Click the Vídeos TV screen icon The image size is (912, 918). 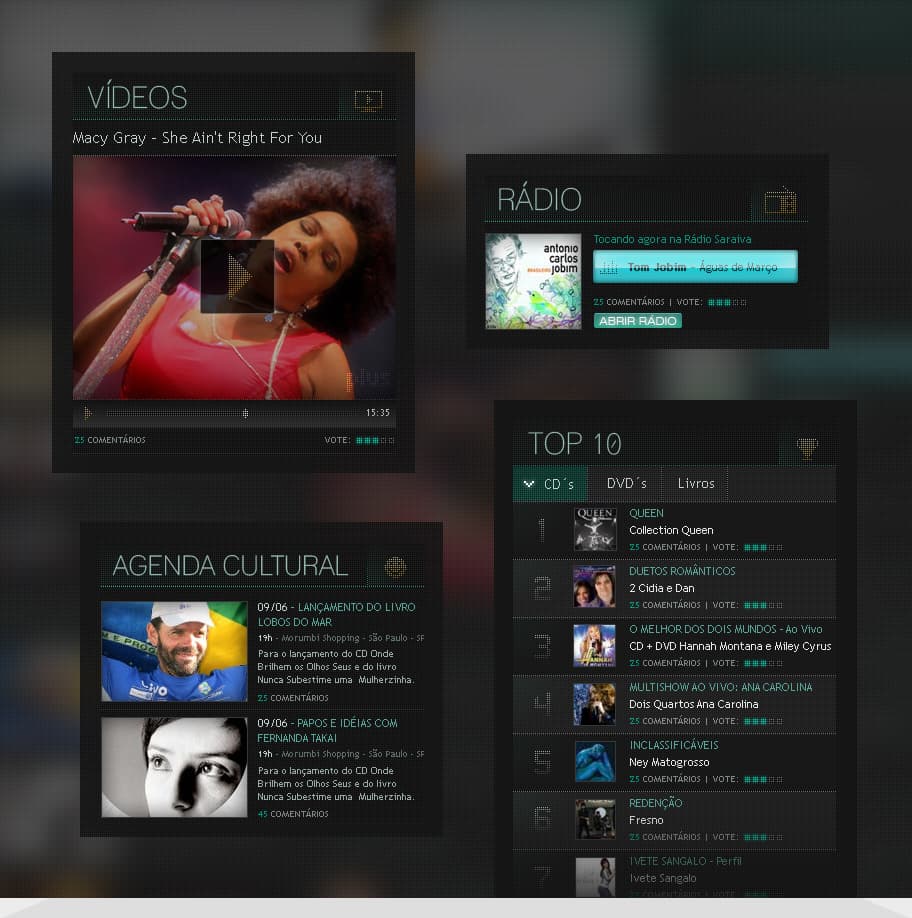[368, 101]
